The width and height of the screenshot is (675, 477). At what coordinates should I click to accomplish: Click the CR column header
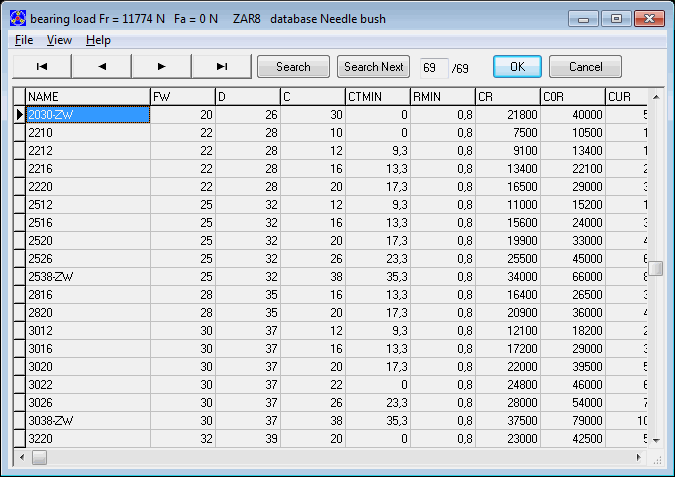[507, 96]
